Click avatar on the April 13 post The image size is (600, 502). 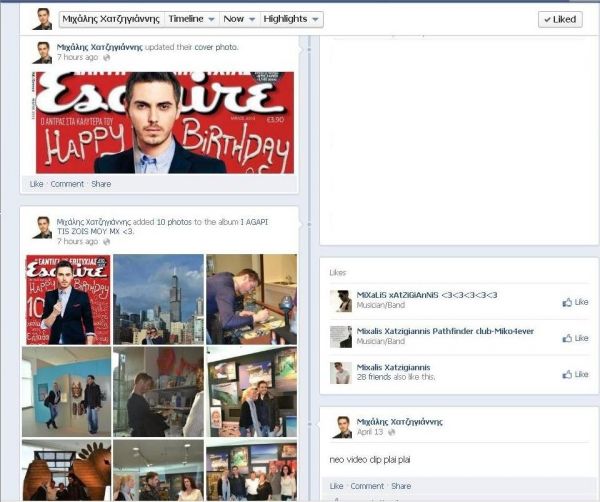point(342,427)
